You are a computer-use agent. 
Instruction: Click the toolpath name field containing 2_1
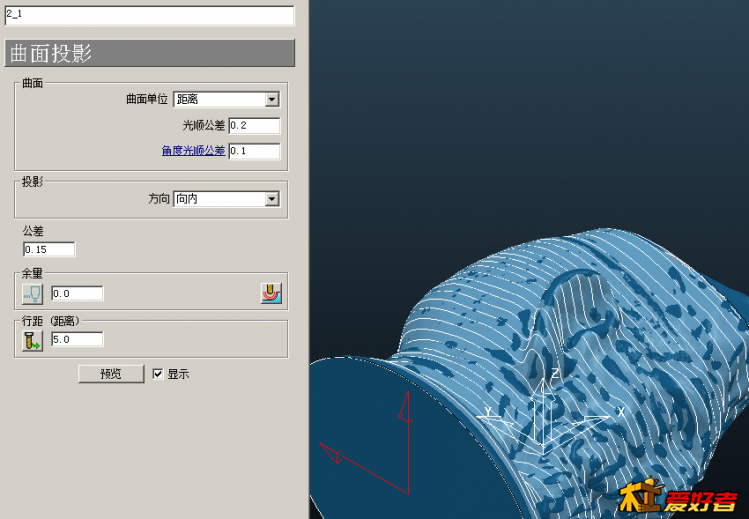[x=149, y=15]
